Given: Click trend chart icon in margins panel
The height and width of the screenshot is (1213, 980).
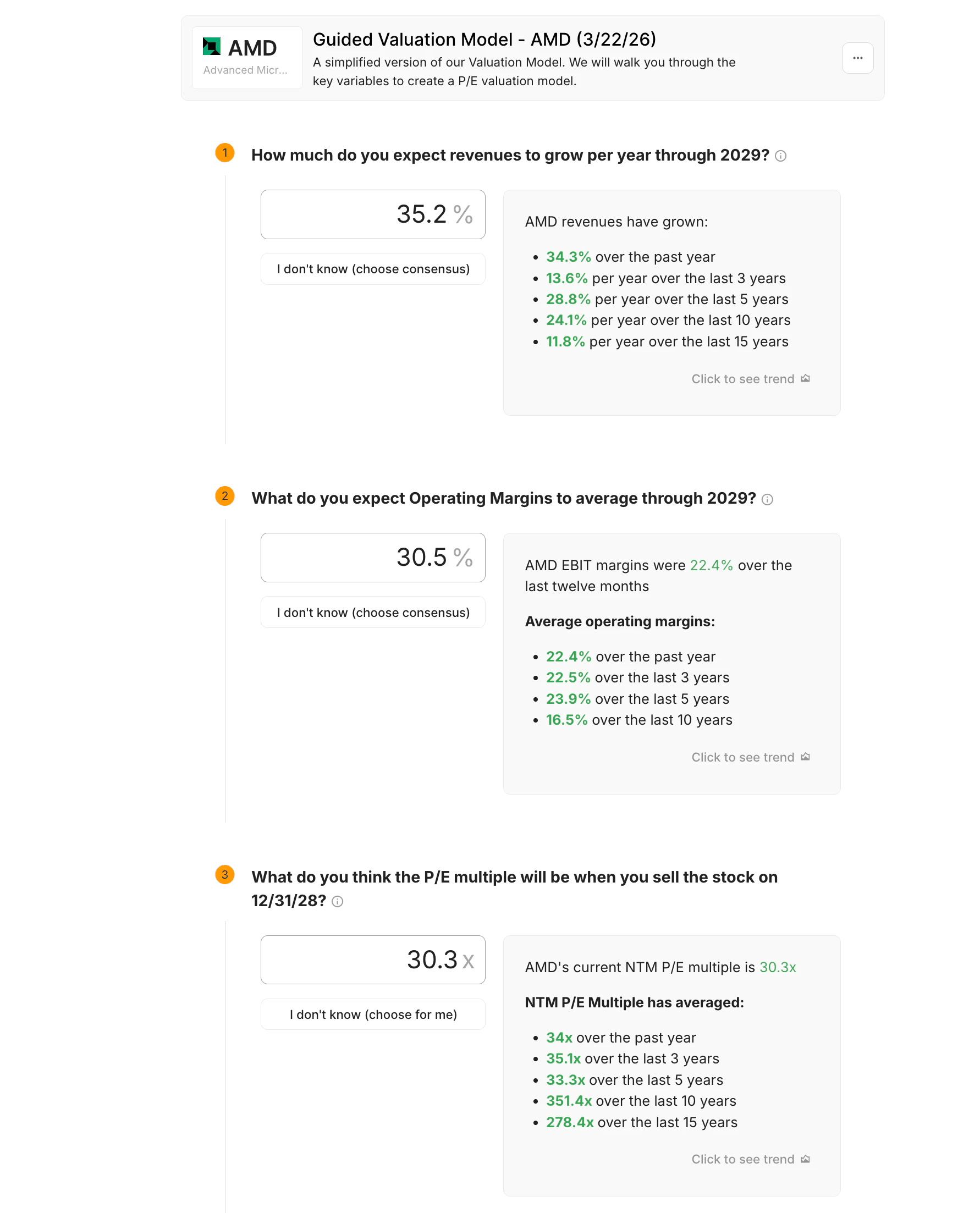Looking at the screenshot, I should [x=805, y=757].
